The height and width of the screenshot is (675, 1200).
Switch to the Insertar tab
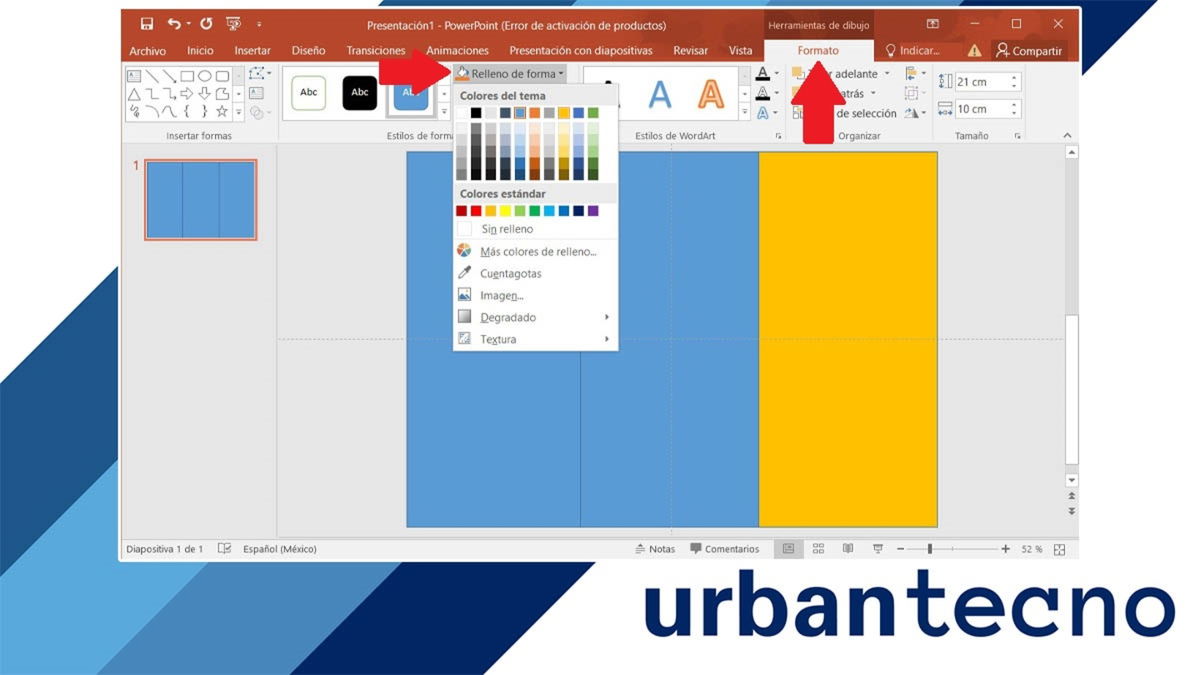(x=252, y=50)
